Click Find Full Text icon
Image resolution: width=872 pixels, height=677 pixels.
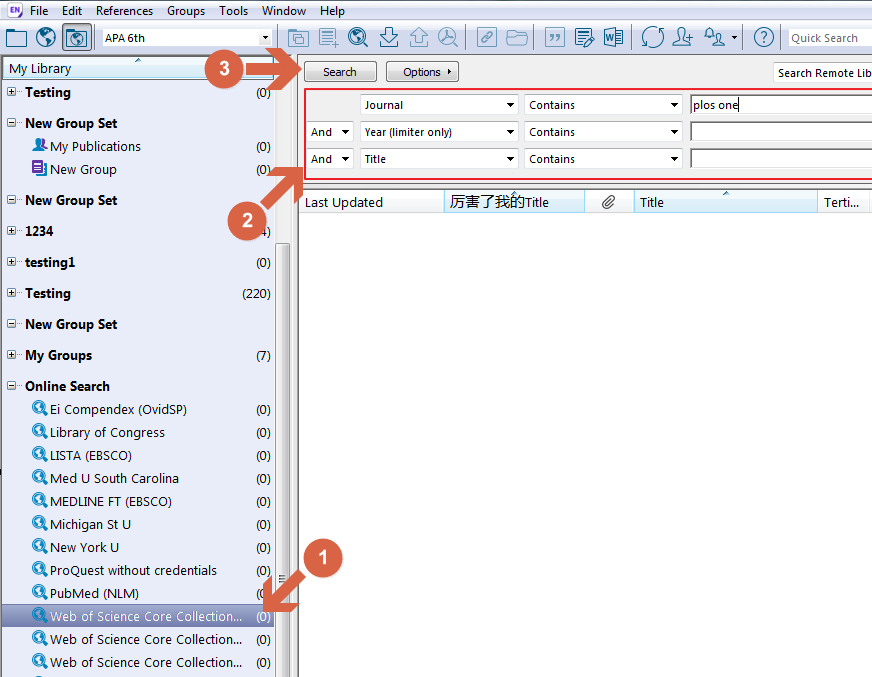(448, 38)
